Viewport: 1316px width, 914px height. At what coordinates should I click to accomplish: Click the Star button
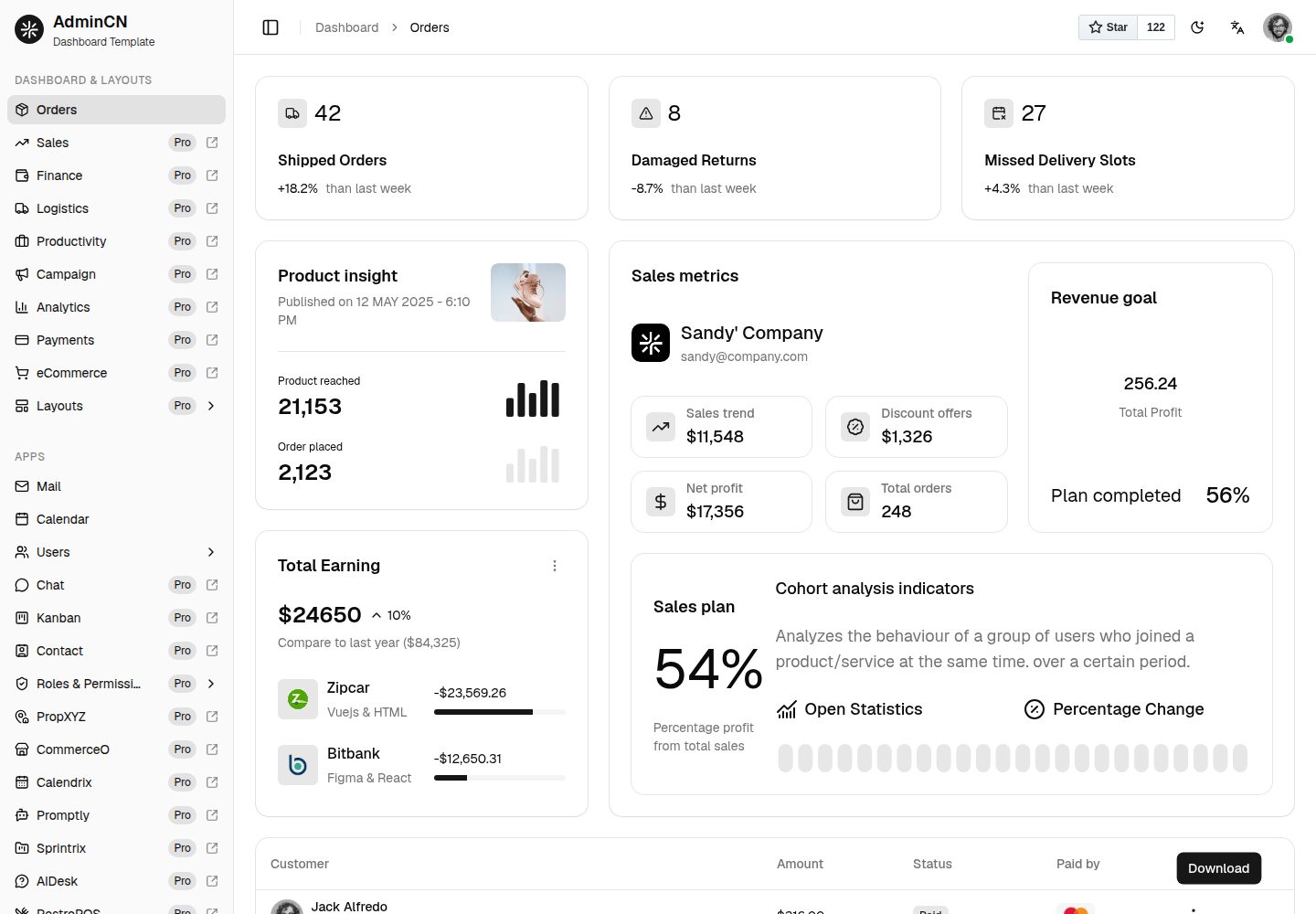pos(1108,27)
